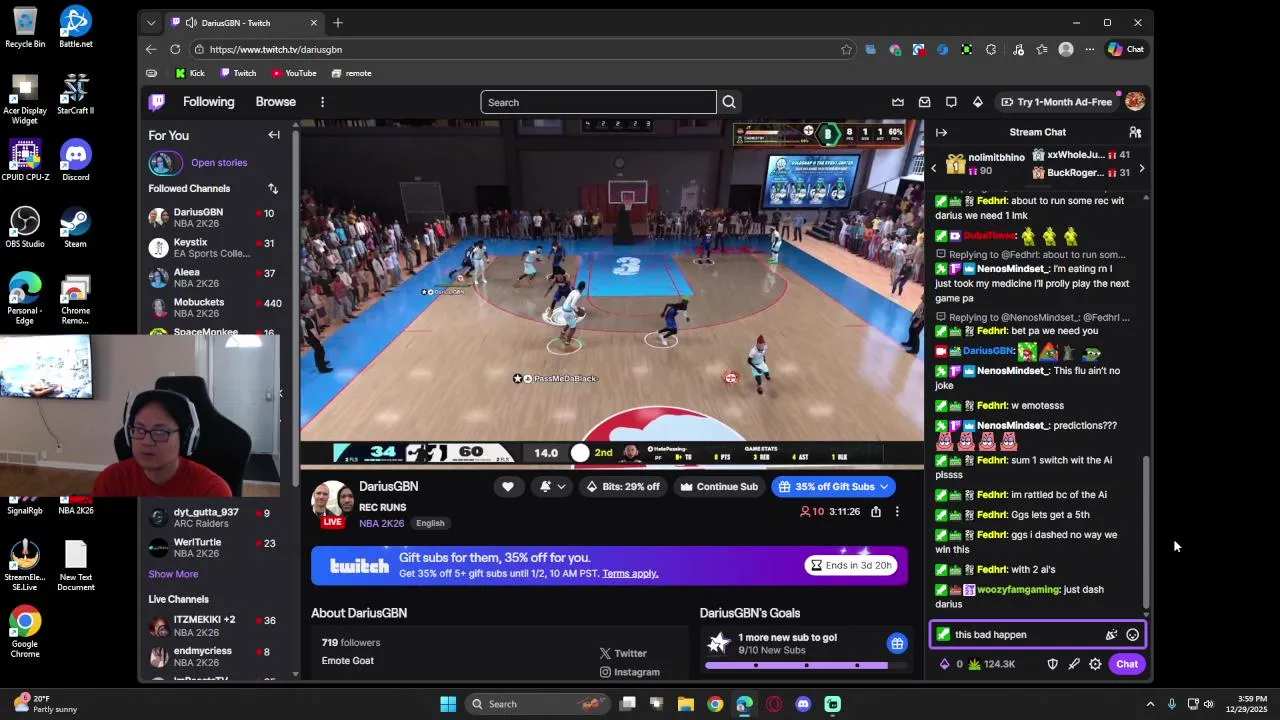Click the Twitch home logo
Screen dimensions: 1280x720
click(x=157, y=102)
